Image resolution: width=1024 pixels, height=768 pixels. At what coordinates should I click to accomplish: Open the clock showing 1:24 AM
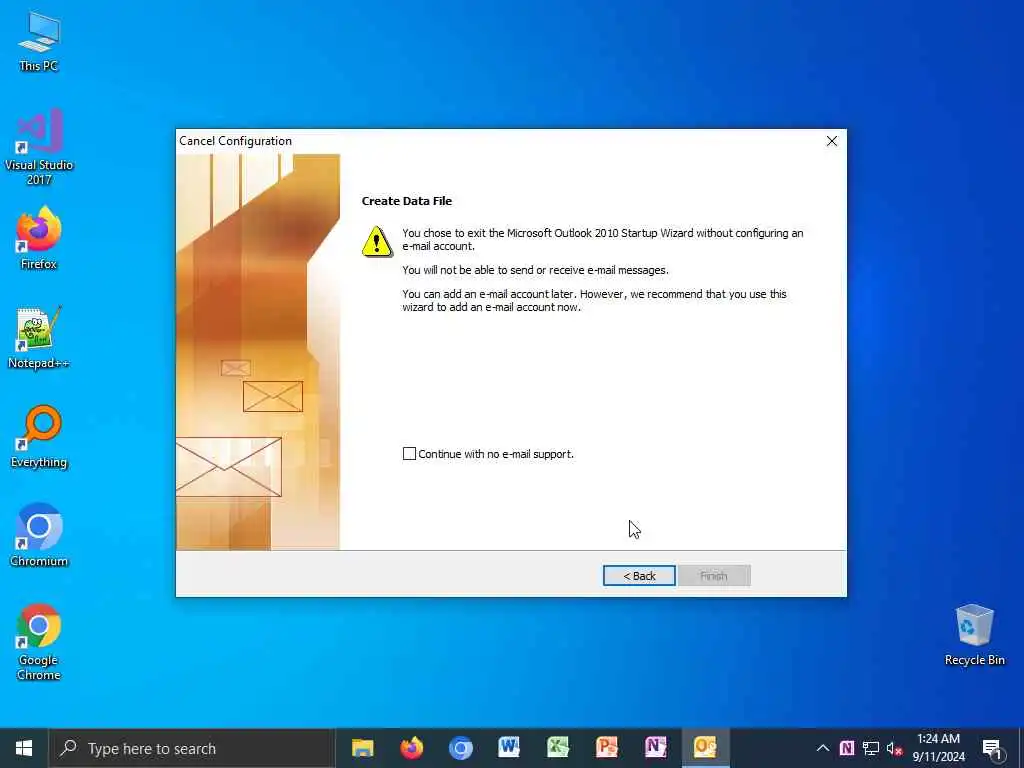pos(938,748)
